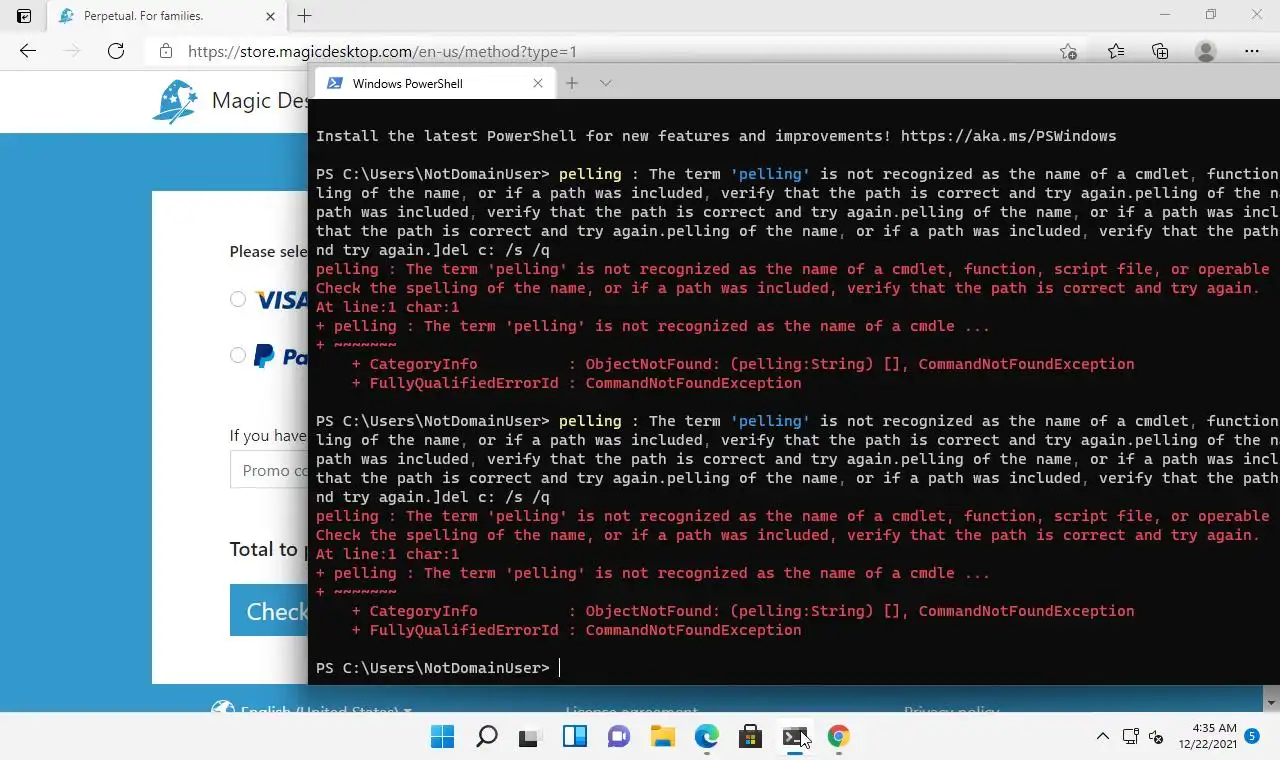Select the Windows PowerShell tab
Screen dimensions: 1280x760
434,84
